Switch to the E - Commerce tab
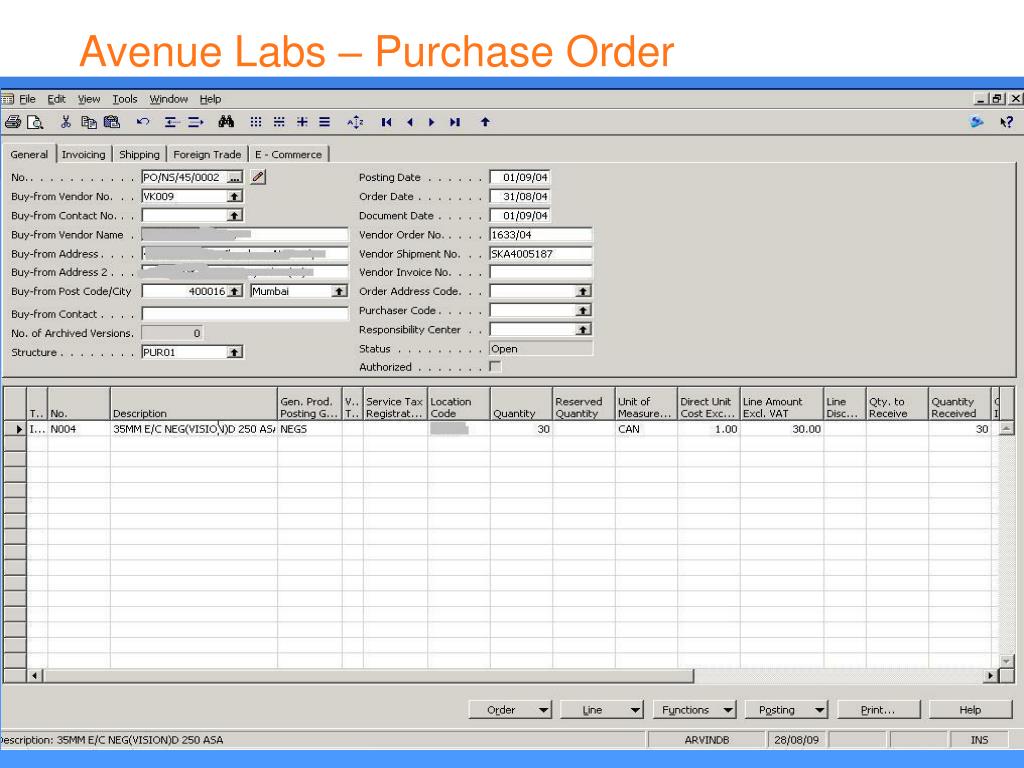The height and width of the screenshot is (768, 1024). pos(289,155)
